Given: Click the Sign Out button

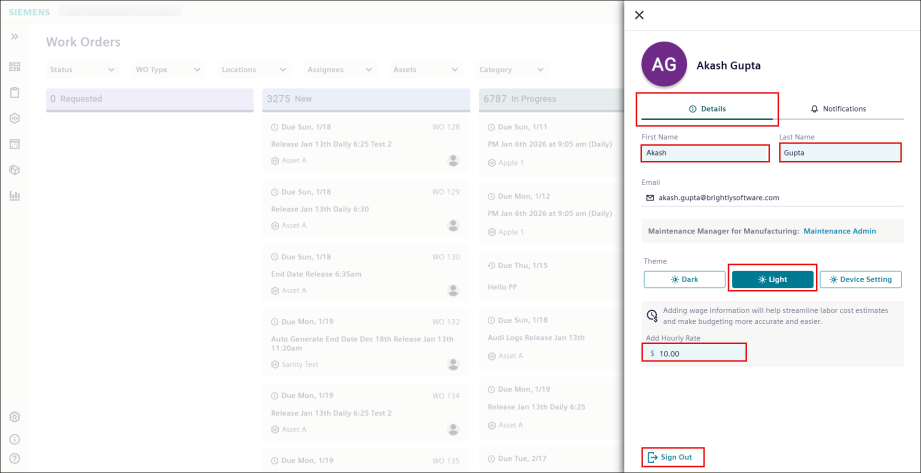Looking at the screenshot, I should pyautogui.click(x=670, y=457).
